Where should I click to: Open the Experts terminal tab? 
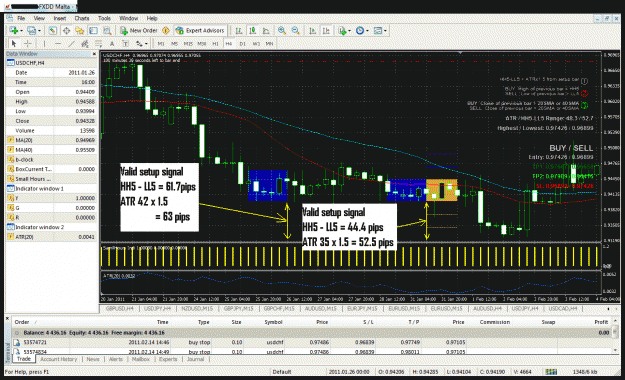click(168, 359)
